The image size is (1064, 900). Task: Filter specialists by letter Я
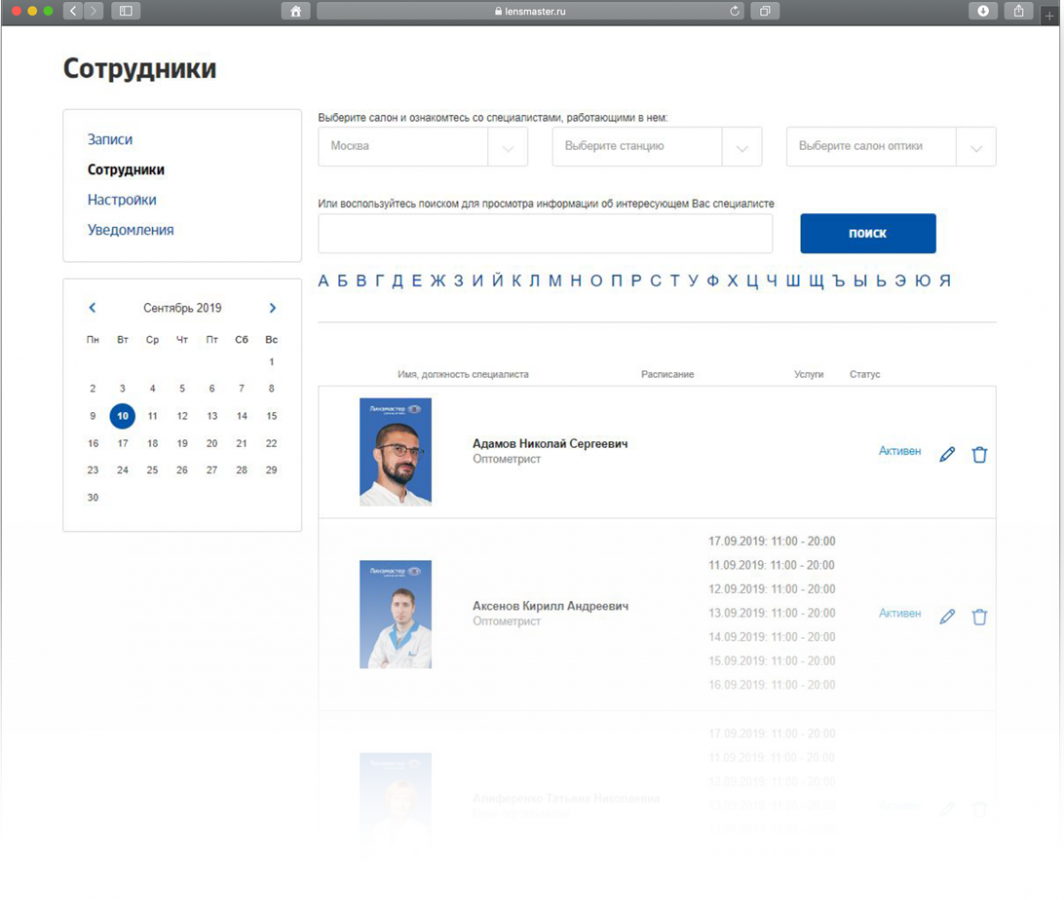945,280
